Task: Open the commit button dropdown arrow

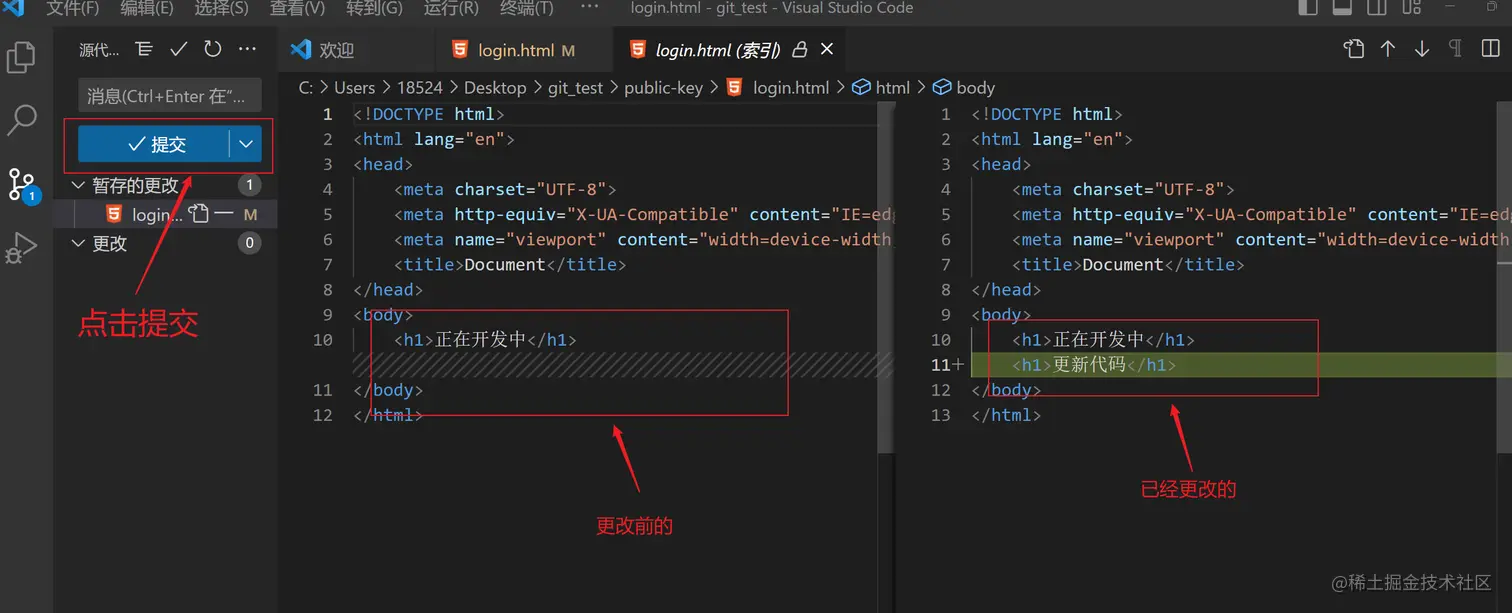Action: click(246, 144)
